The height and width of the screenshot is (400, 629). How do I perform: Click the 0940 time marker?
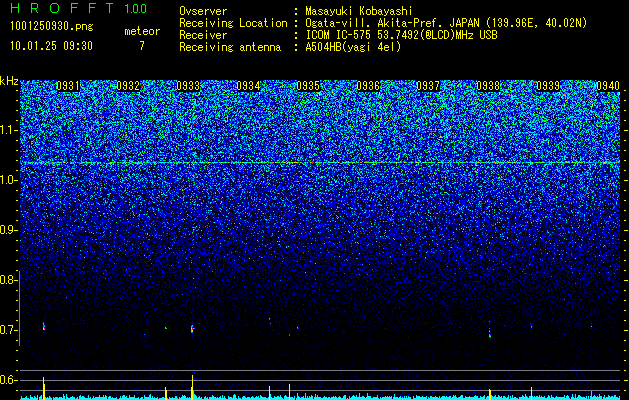pos(608,86)
